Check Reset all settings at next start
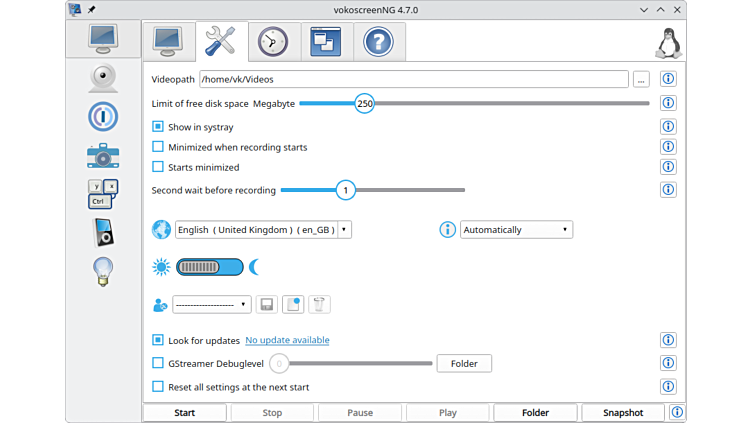This screenshot has height=423, width=752. click(158, 386)
